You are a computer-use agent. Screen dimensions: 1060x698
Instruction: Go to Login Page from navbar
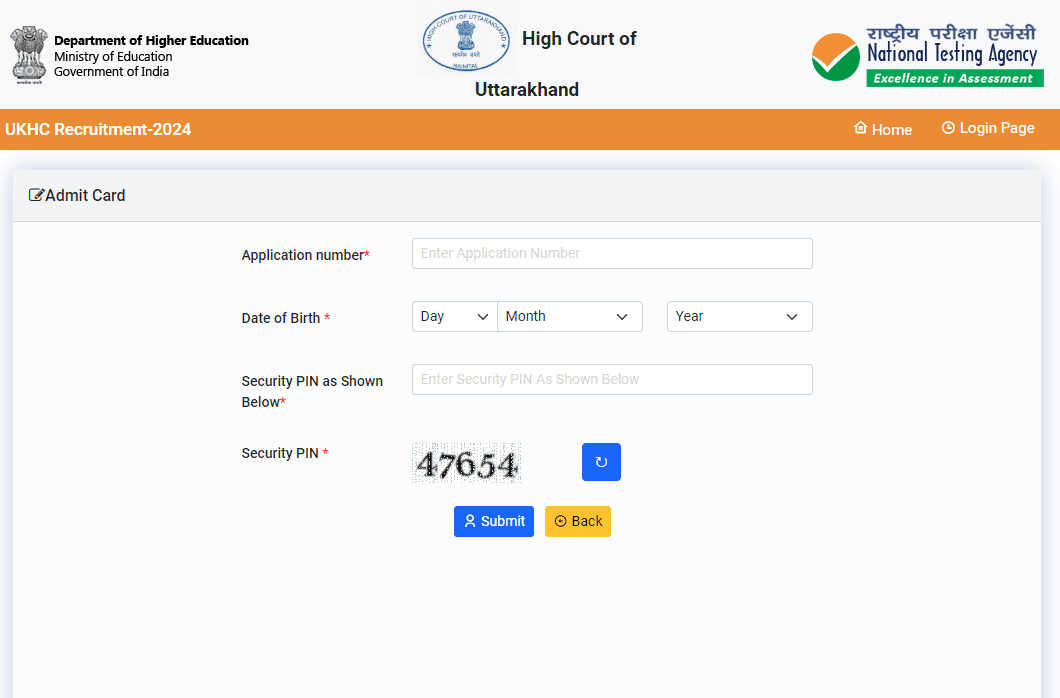point(987,128)
